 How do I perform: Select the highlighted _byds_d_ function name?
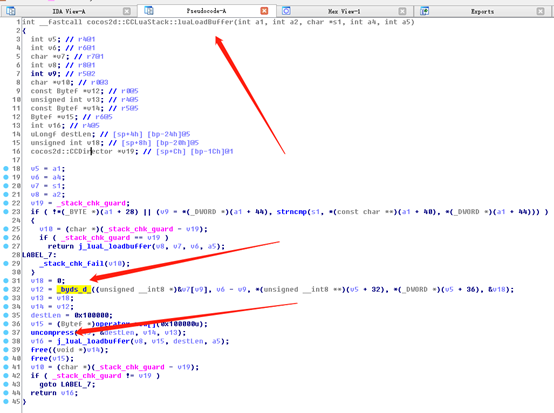tap(73, 289)
